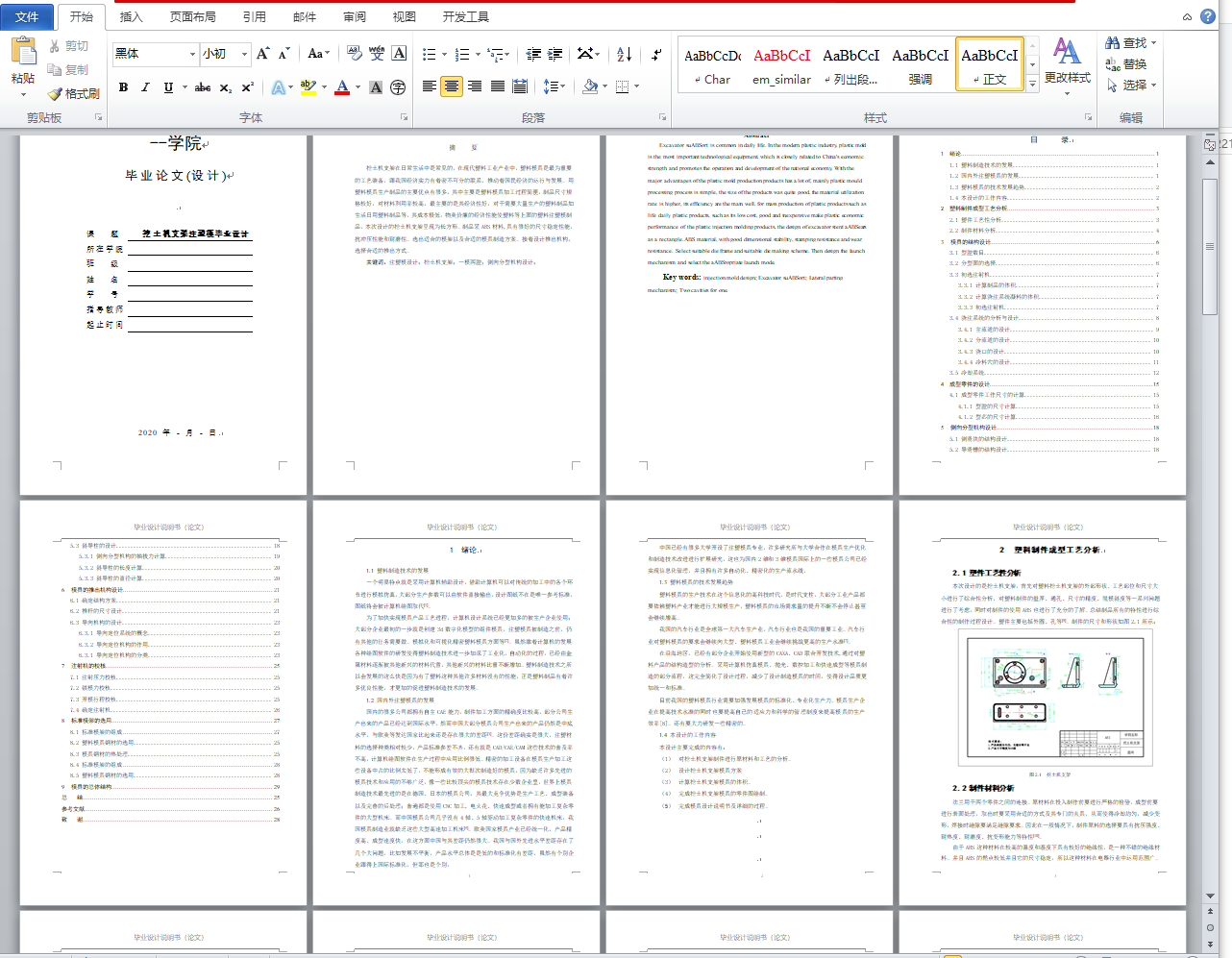
Task: Click the table of contents page (目录)
Action: coord(1042,314)
